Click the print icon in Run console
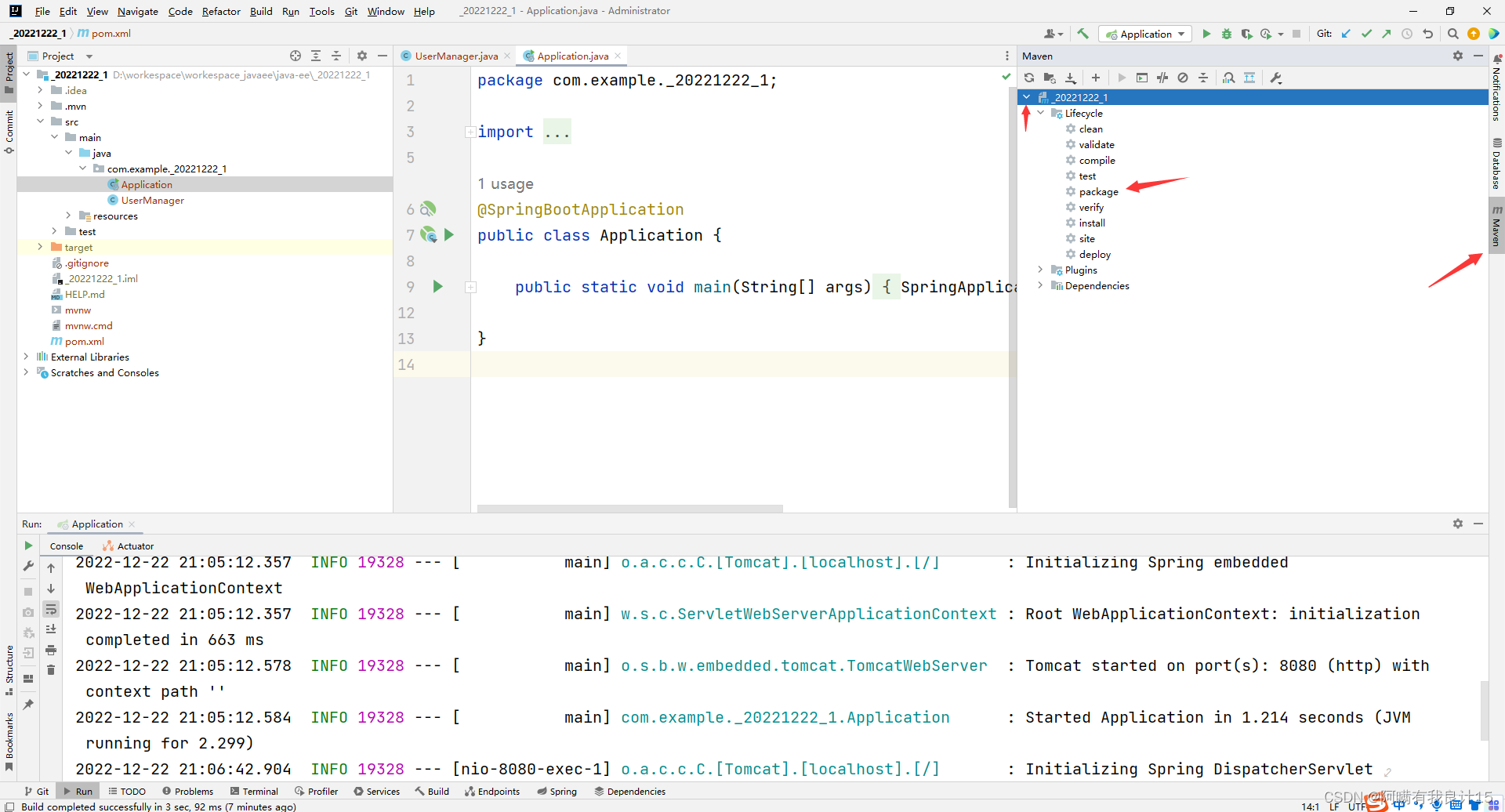 coord(51,650)
